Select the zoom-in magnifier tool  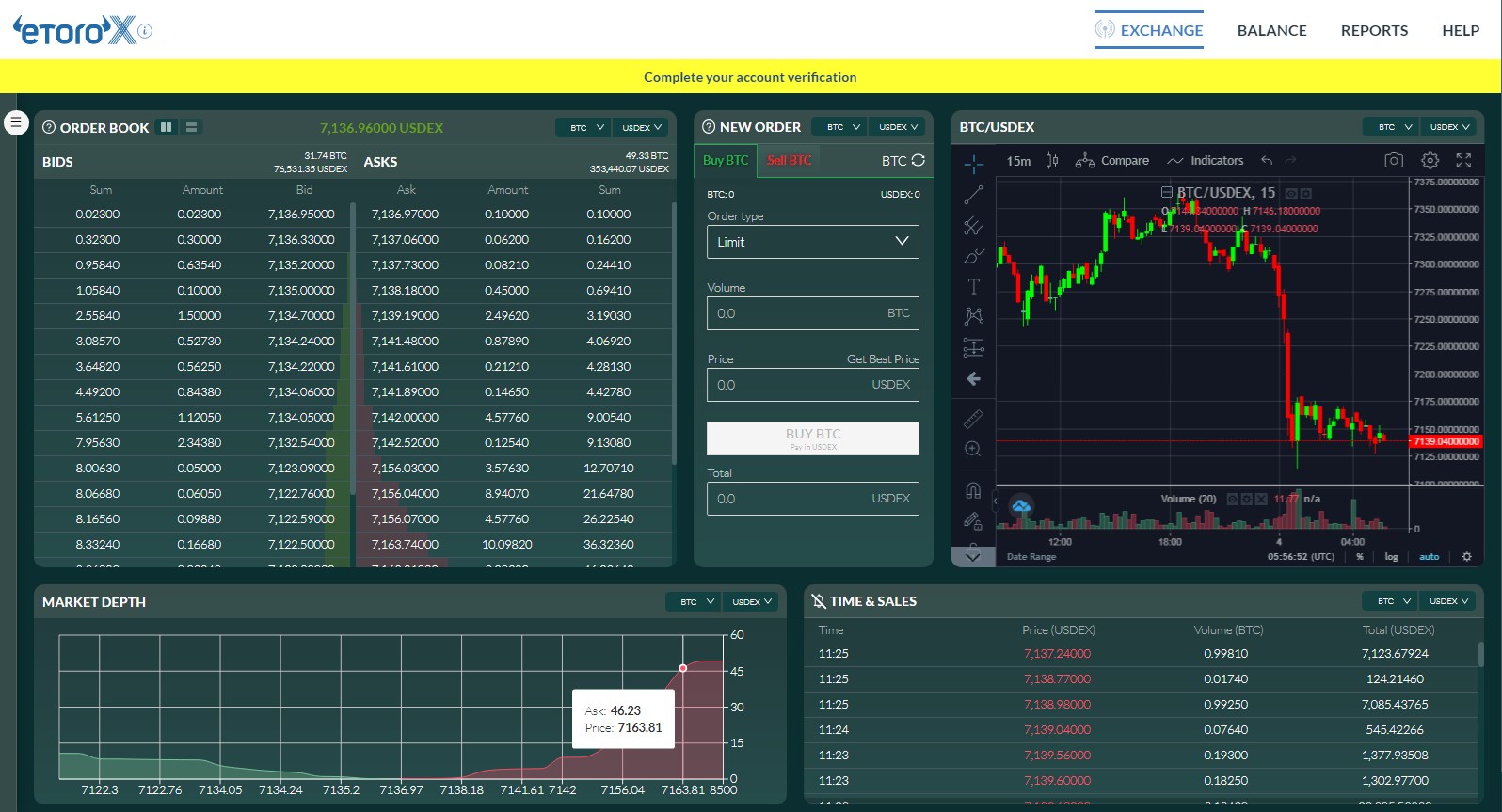973,449
